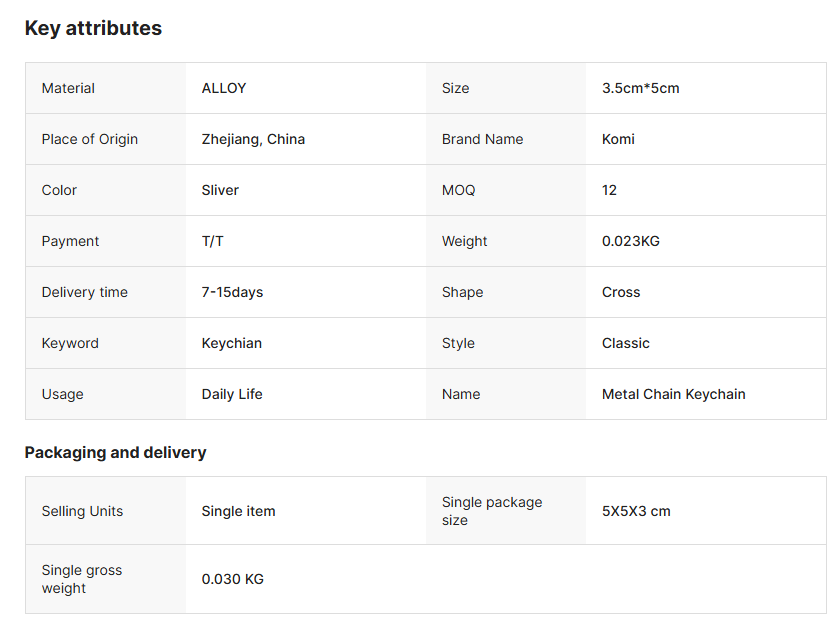Viewport: 839px width, 629px height.
Task: Click the Keychian keyword value
Action: 231,343
